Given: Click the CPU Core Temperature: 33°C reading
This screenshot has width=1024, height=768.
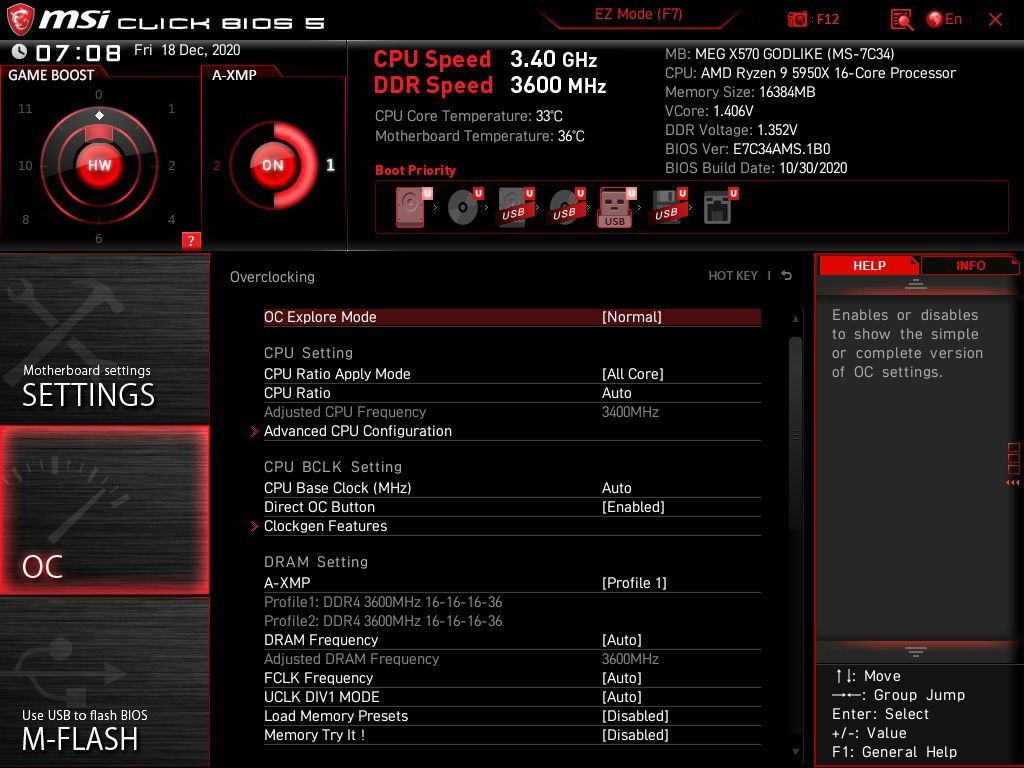Looking at the screenshot, I should [x=468, y=116].
